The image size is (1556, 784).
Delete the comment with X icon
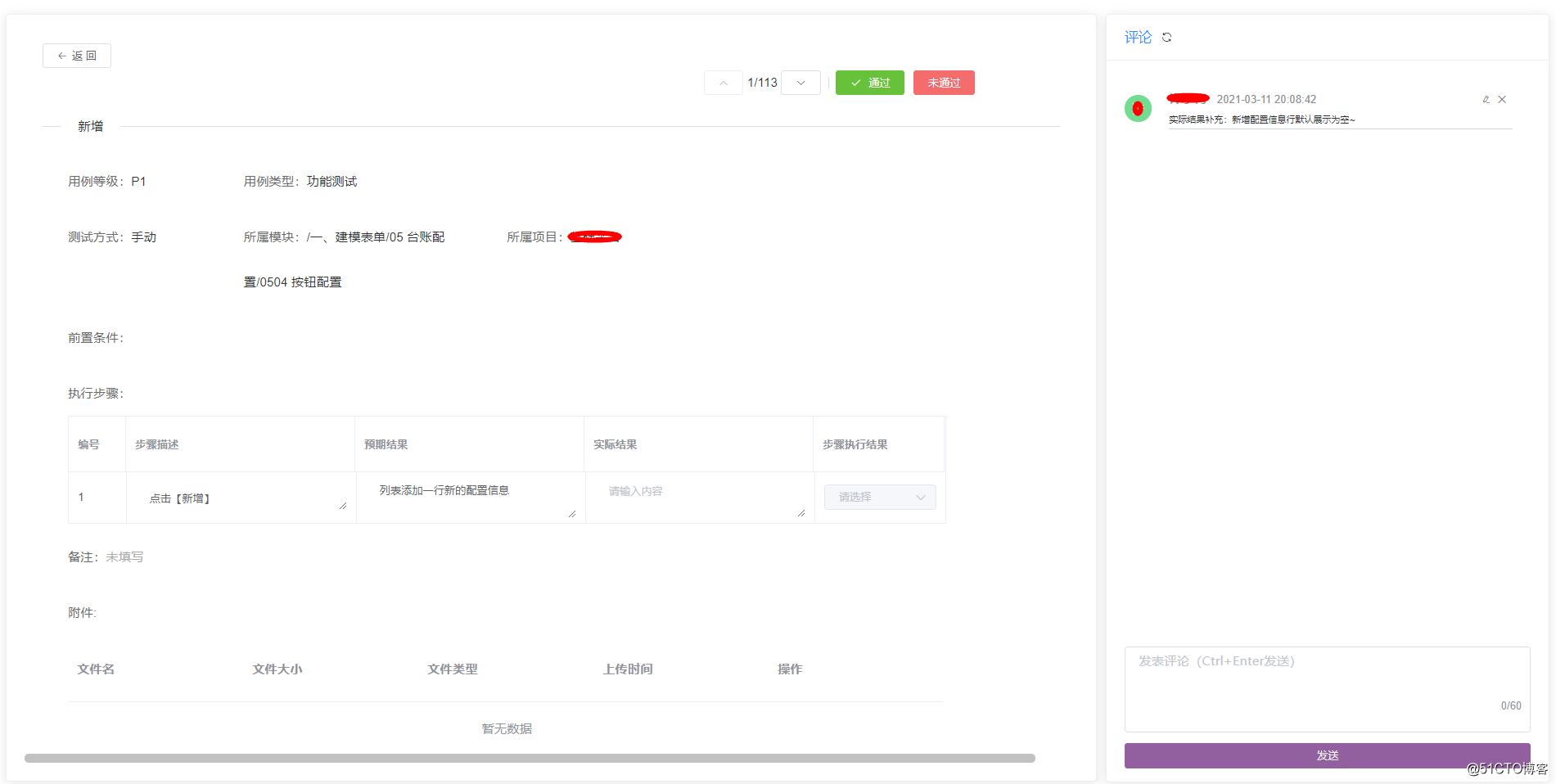(x=1502, y=99)
